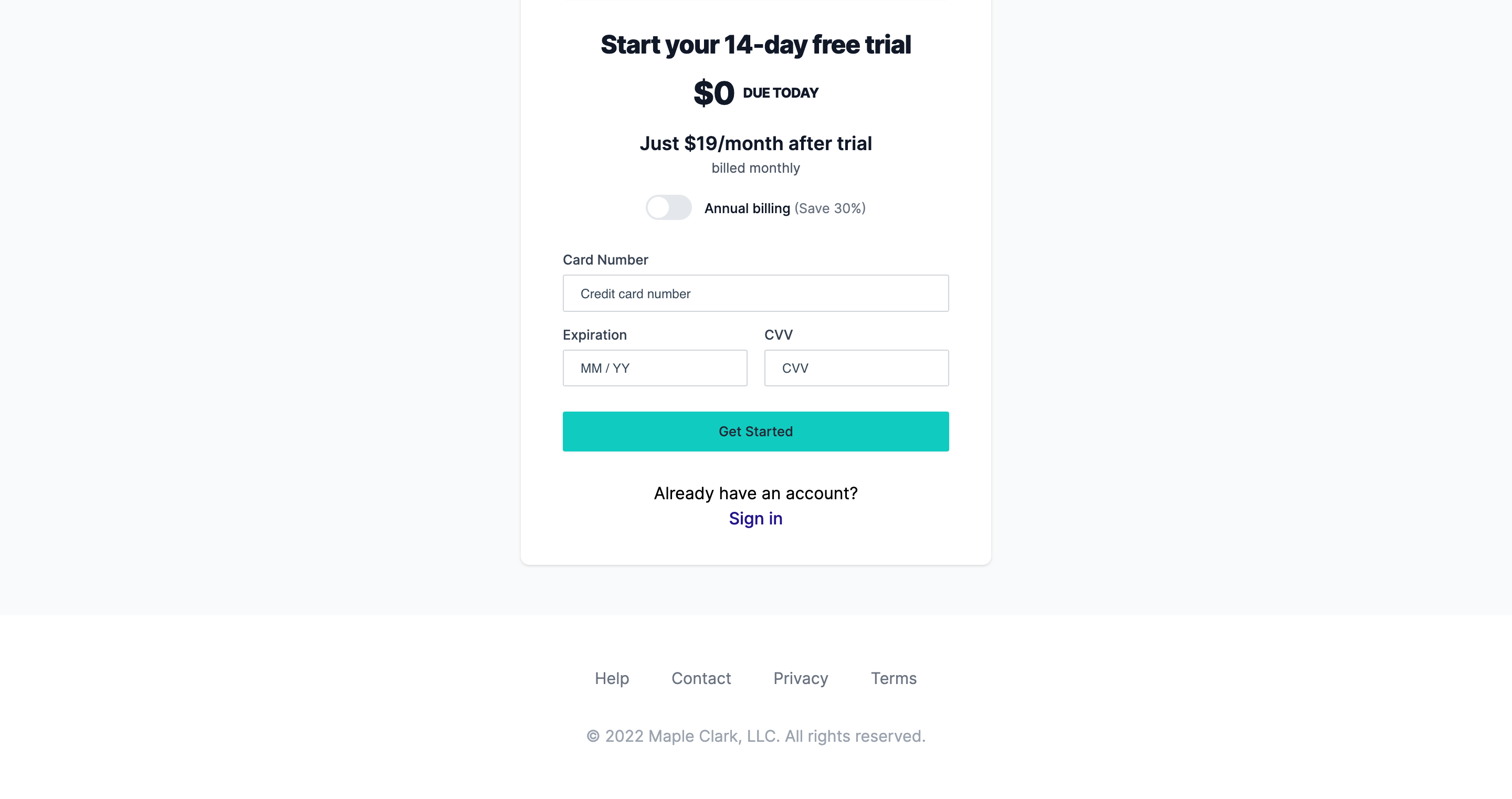Image resolution: width=1512 pixels, height=799 pixels.
Task: Click the Card Number label
Action: coord(605,259)
